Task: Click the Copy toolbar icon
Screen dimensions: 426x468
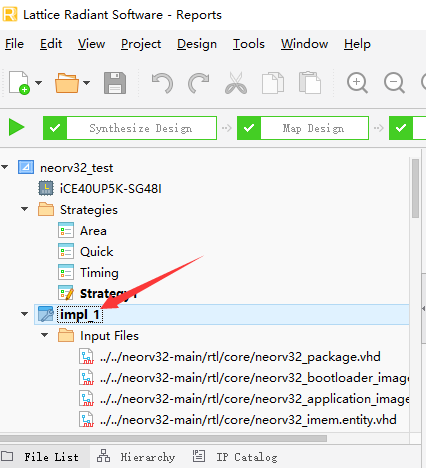Action: click(273, 83)
